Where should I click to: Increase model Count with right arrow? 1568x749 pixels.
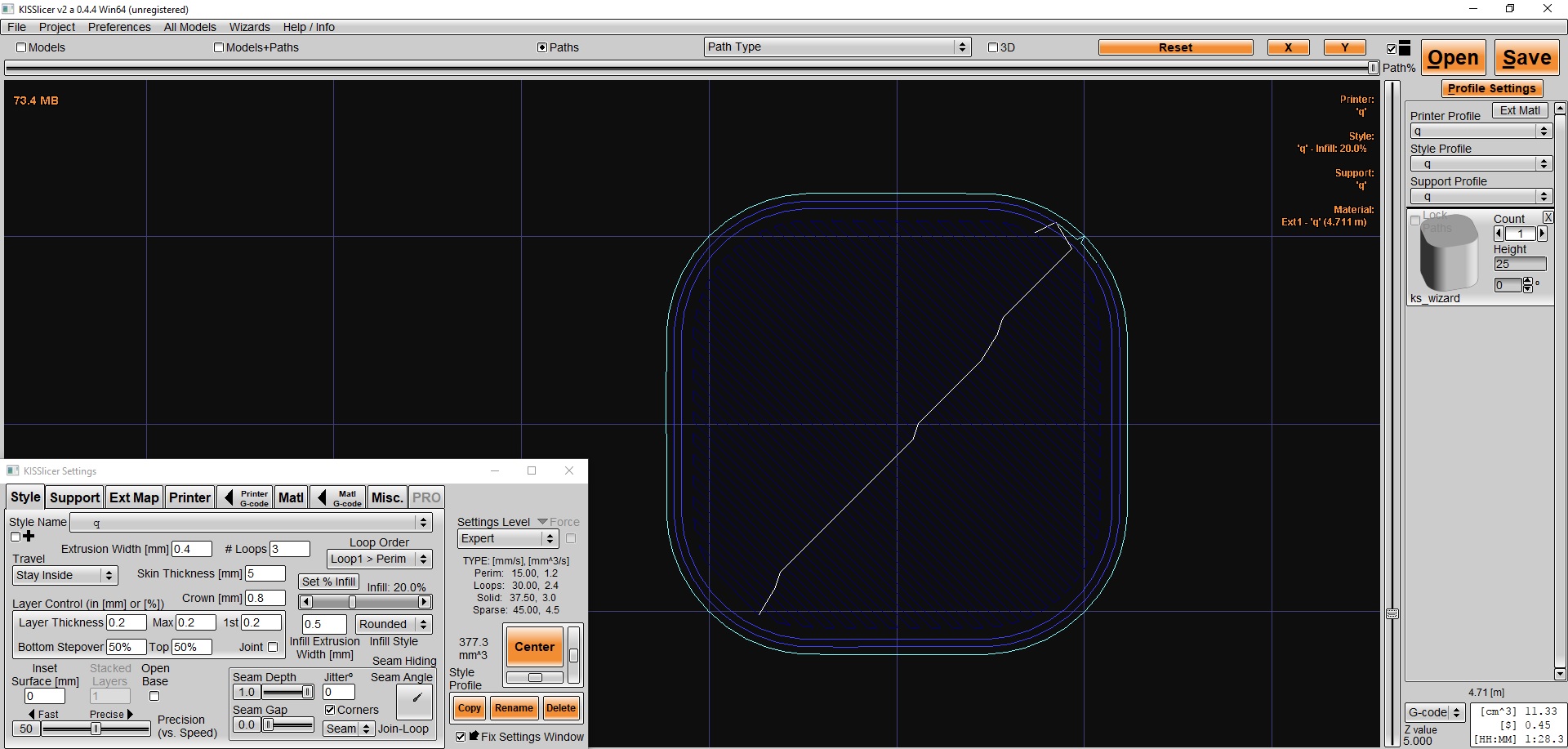(1542, 234)
